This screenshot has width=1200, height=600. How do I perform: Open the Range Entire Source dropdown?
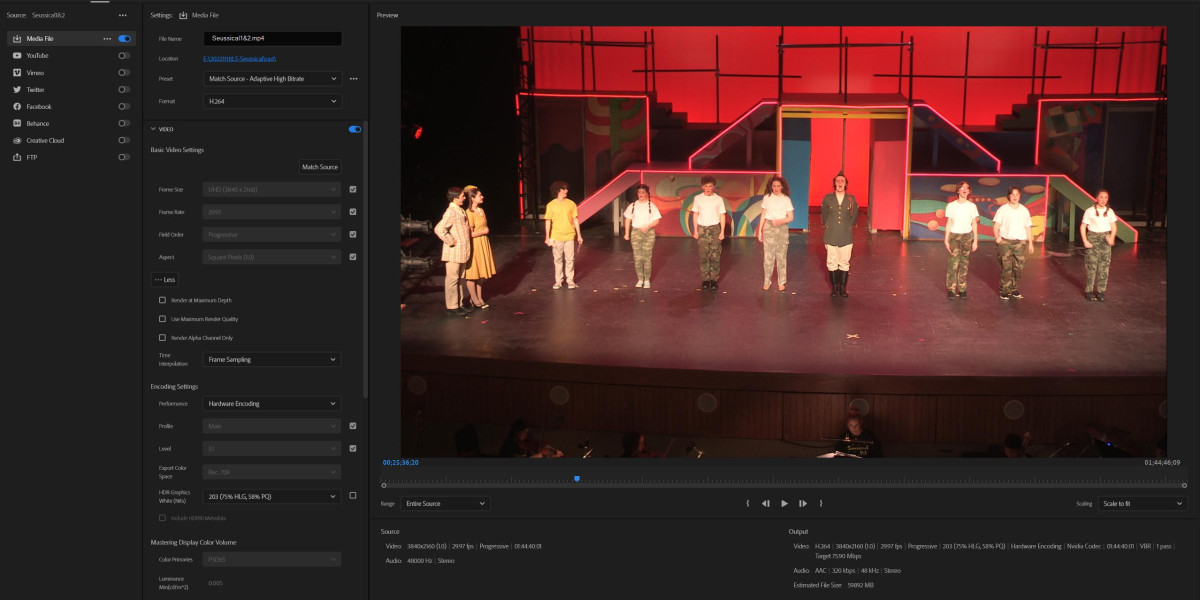(445, 504)
